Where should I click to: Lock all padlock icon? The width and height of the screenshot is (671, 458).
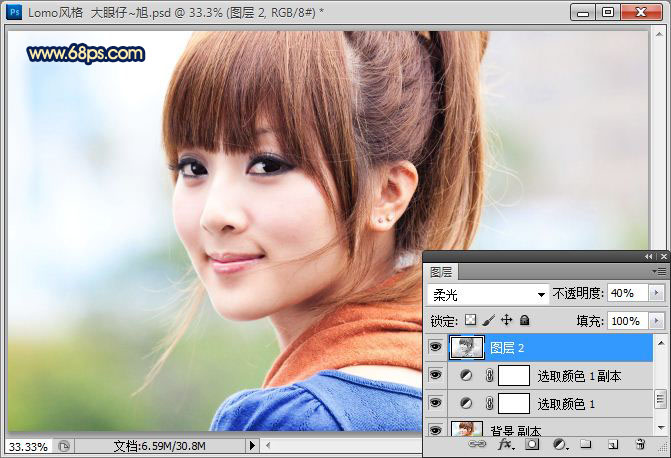(x=524, y=320)
